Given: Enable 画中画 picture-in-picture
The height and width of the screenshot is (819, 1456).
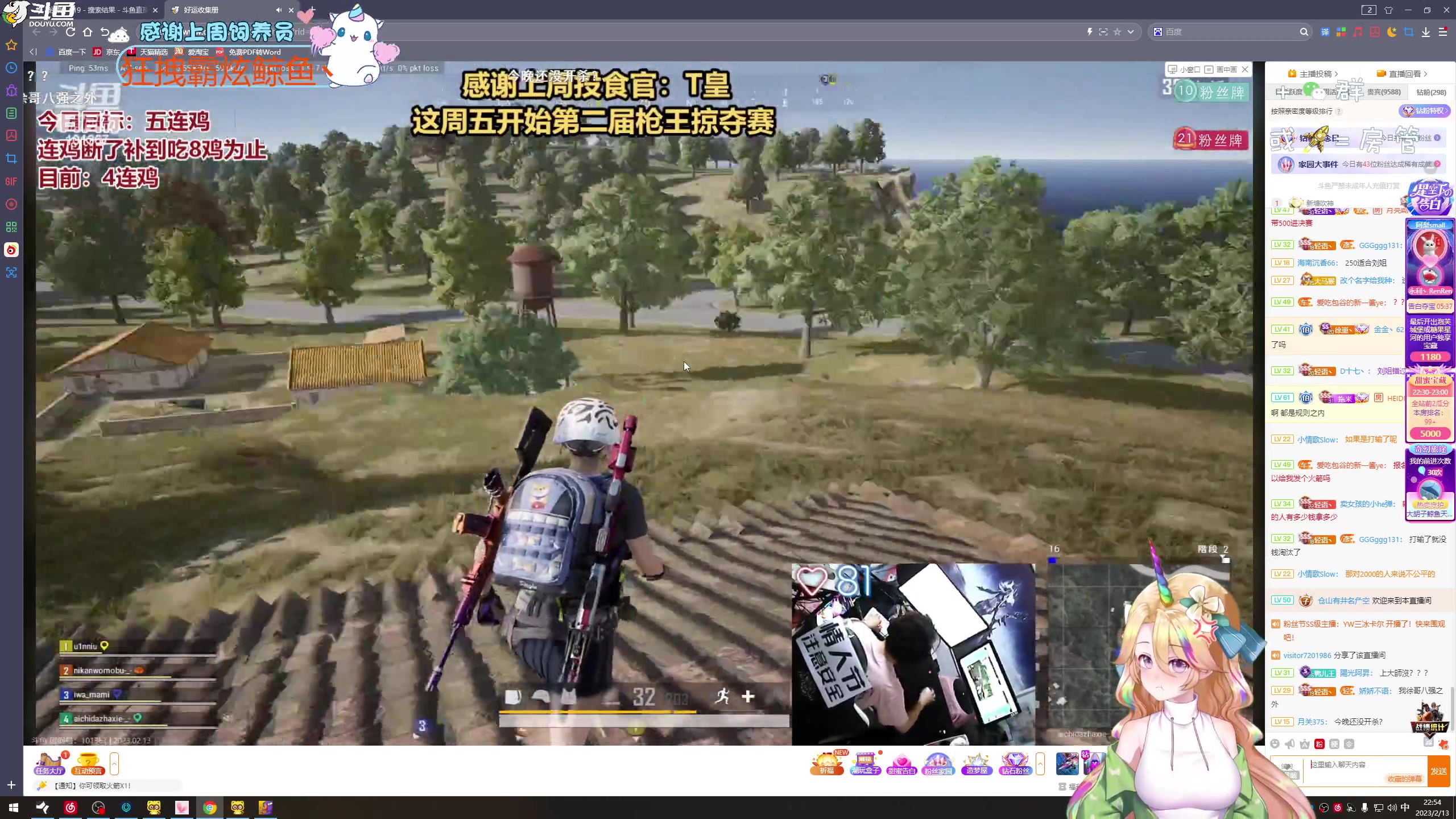Looking at the screenshot, I should (1221, 69).
